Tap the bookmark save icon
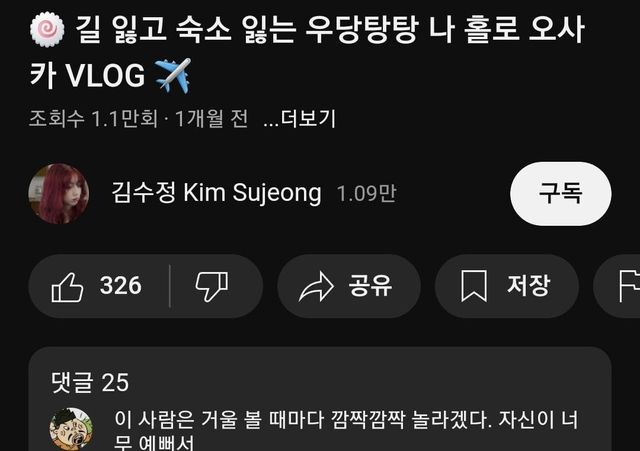The height and width of the screenshot is (451, 640). pyautogui.click(x=474, y=286)
